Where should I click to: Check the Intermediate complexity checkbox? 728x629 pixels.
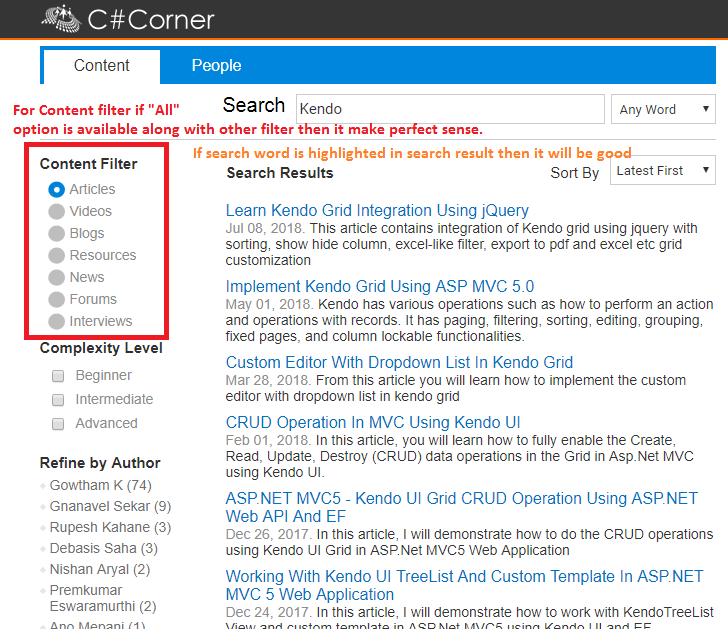tap(58, 400)
